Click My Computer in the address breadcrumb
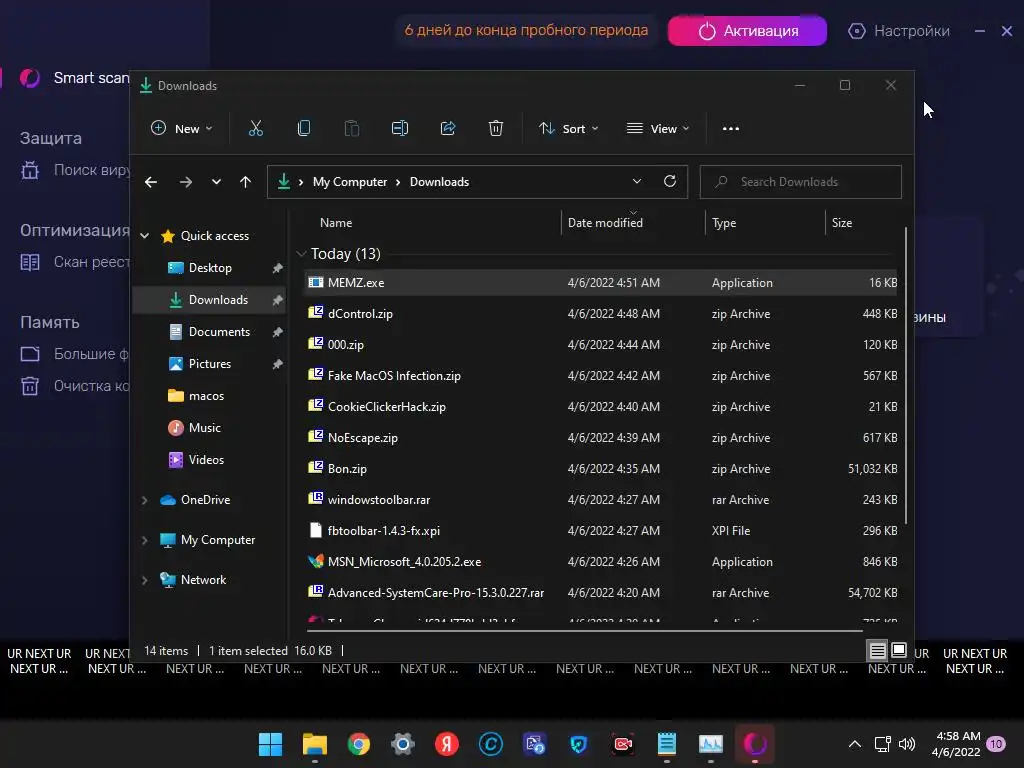The width and height of the screenshot is (1024, 768). coord(350,182)
